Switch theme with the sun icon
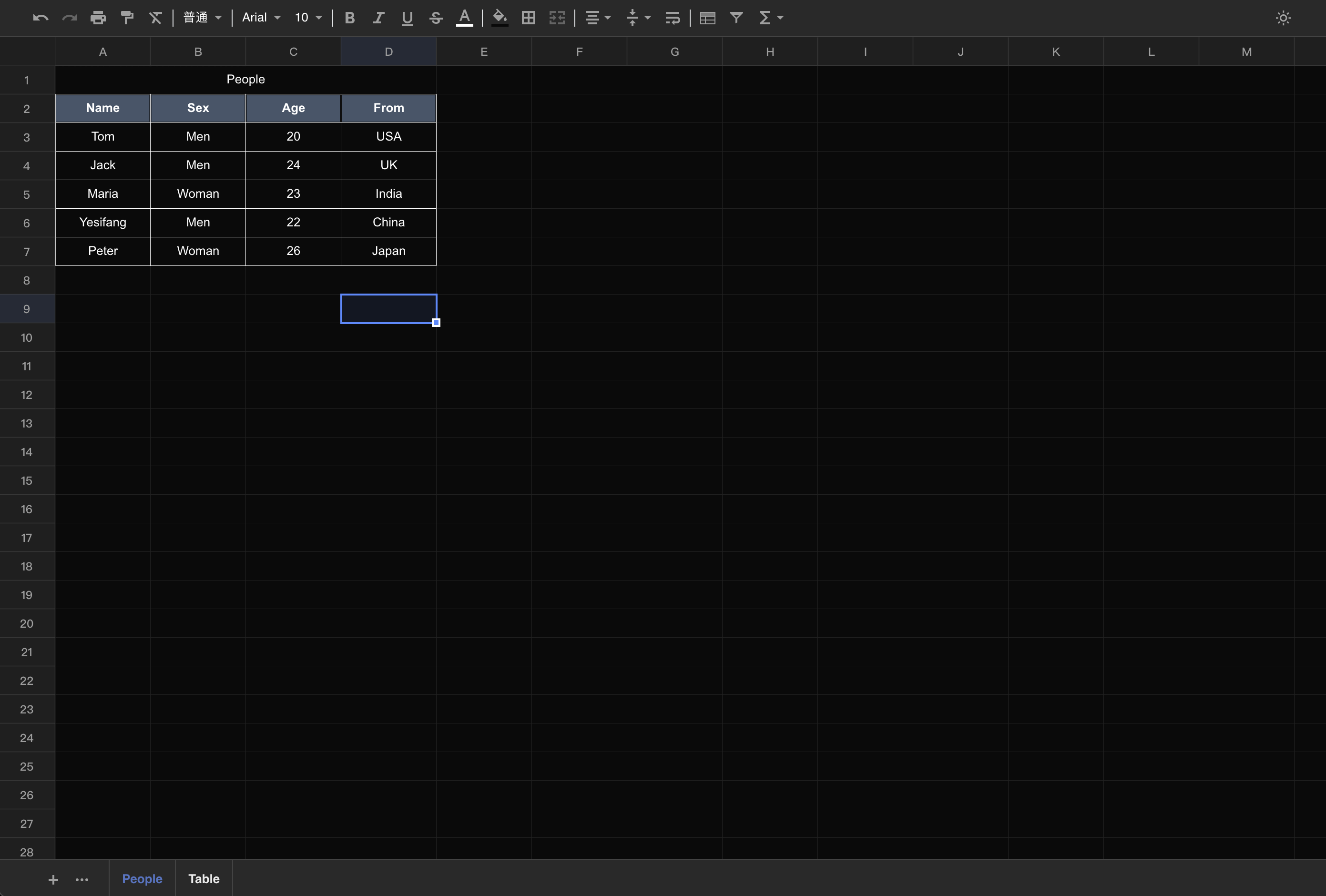Viewport: 1326px width, 896px height. 1283,18
